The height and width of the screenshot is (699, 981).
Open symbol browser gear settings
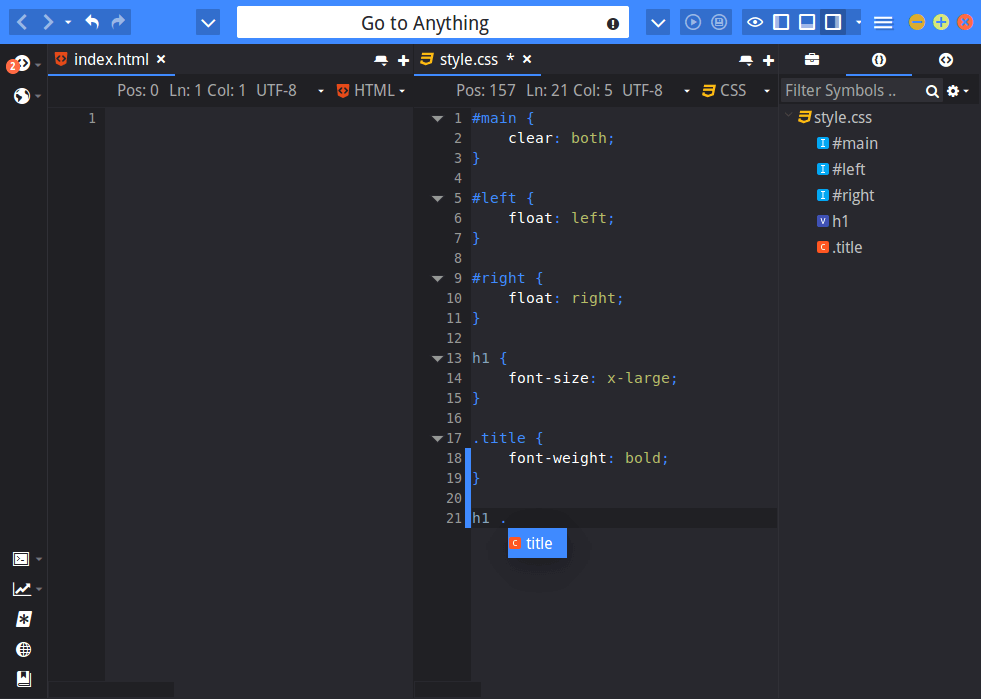957,91
